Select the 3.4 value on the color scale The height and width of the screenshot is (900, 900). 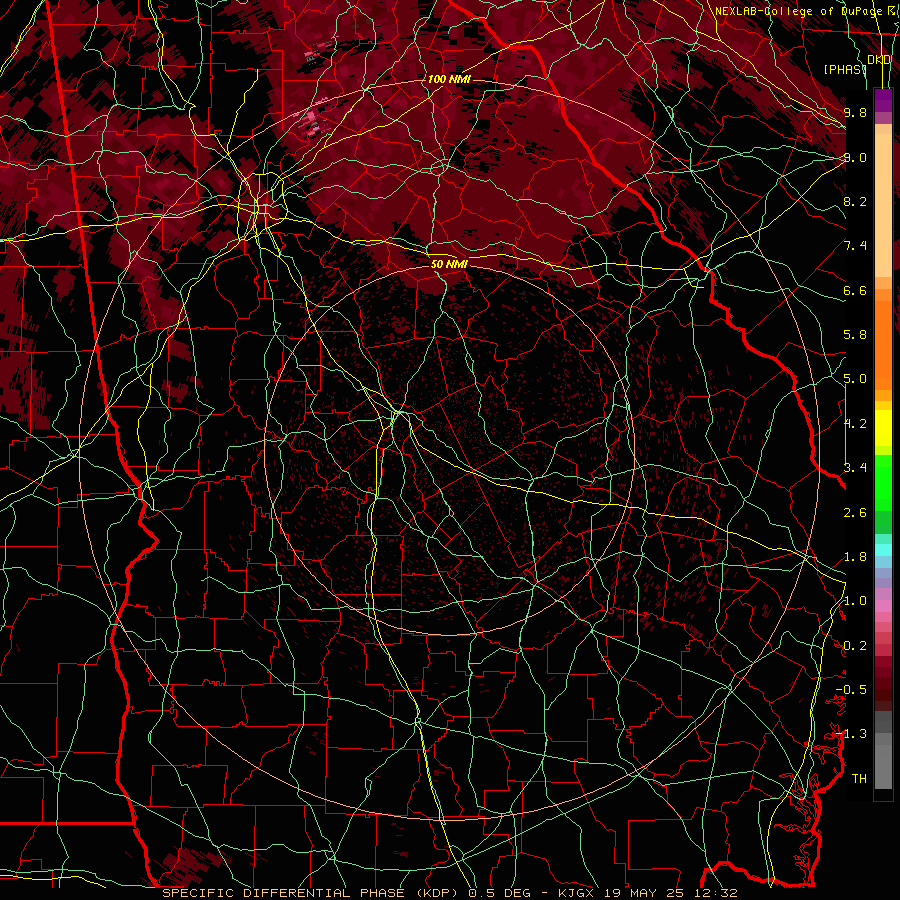click(x=855, y=468)
